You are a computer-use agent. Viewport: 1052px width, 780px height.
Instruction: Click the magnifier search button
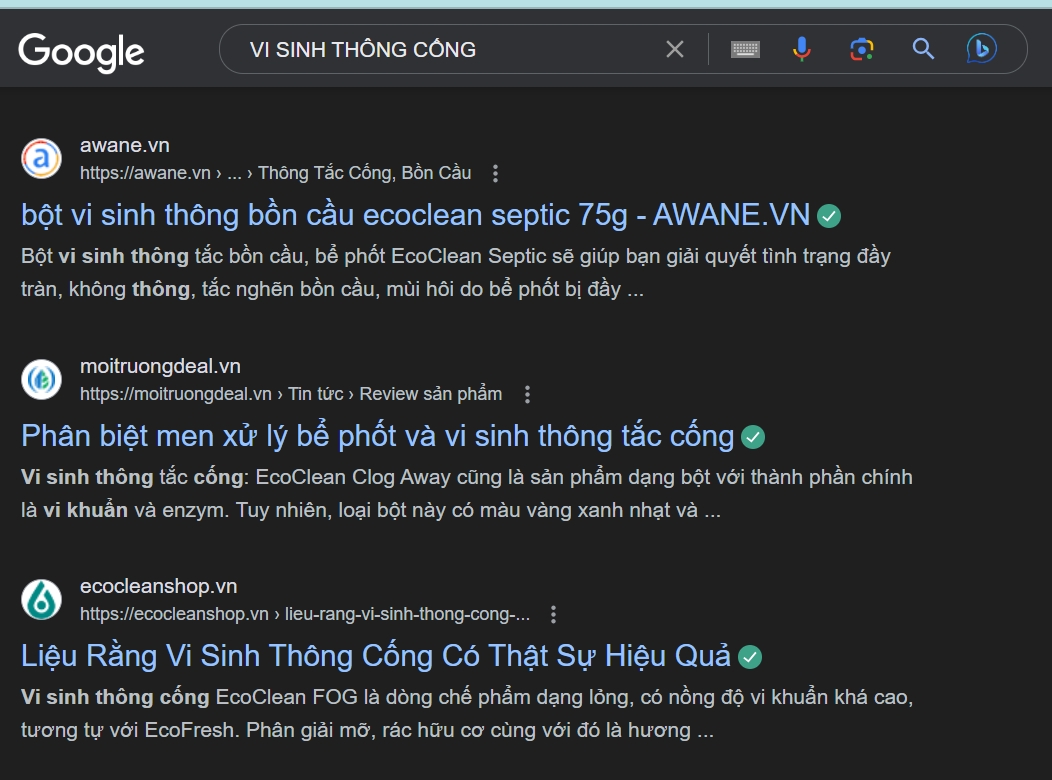point(923,49)
